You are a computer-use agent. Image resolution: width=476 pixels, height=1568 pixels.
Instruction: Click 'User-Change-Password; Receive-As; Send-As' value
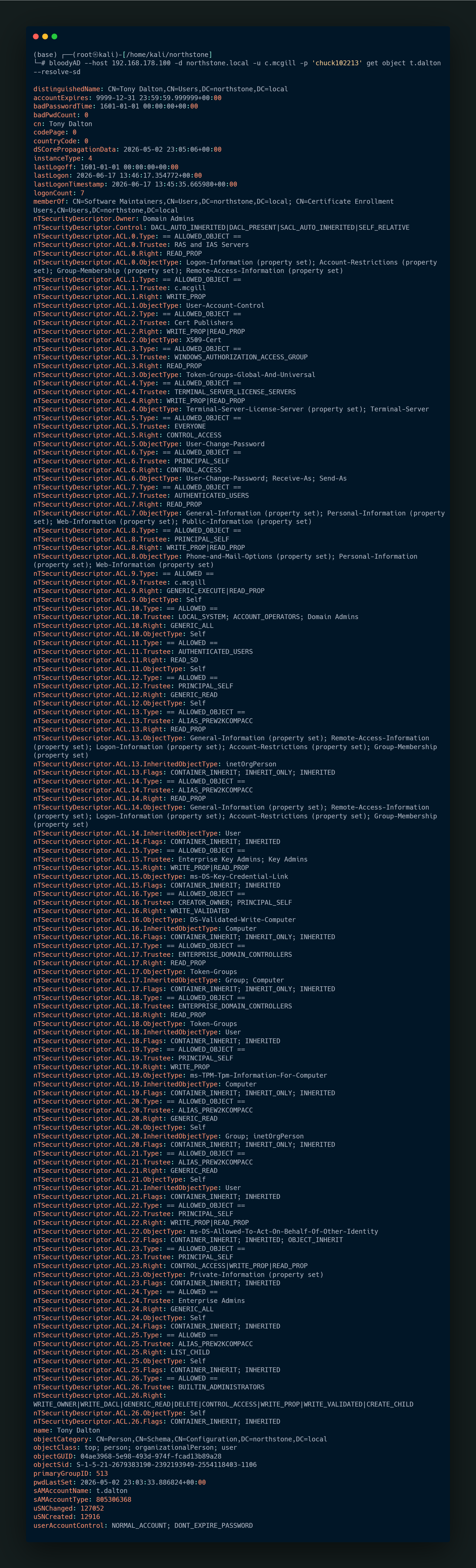[267, 479]
